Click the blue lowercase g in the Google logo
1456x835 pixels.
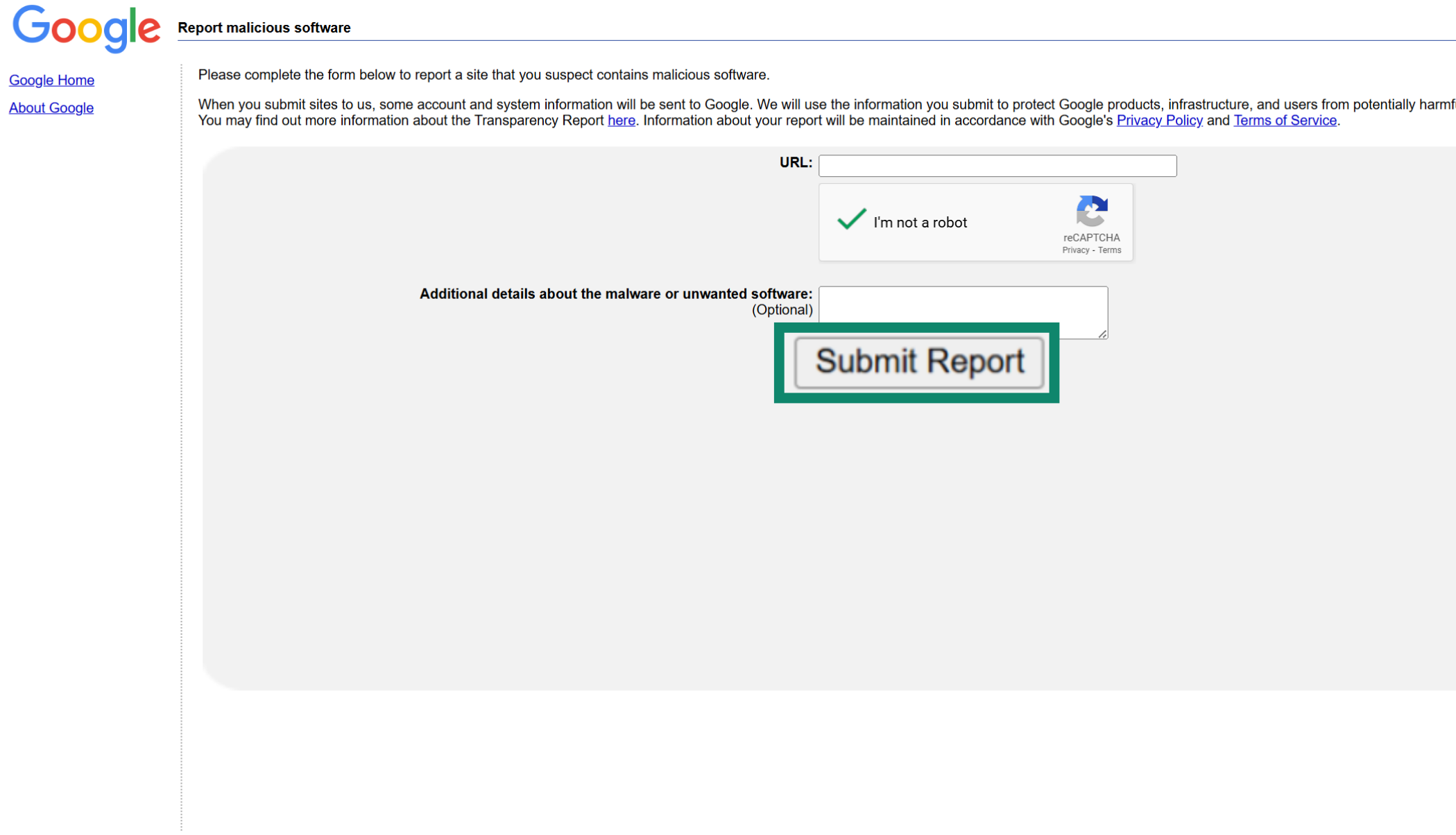tap(115, 35)
